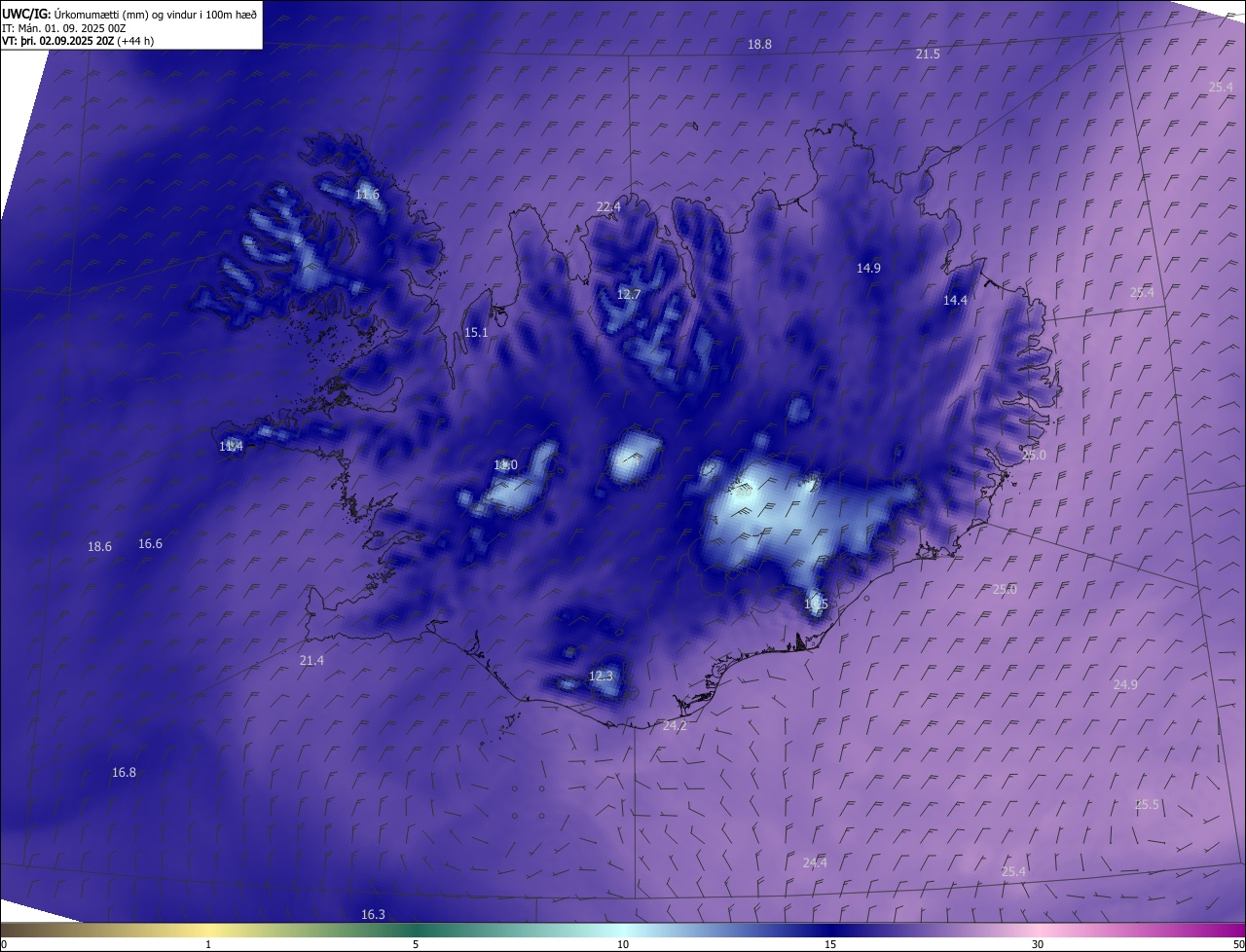Screen dimensions: 1246x952
Task: Click the precipitable water color scale bar
Action: click(623, 930)
